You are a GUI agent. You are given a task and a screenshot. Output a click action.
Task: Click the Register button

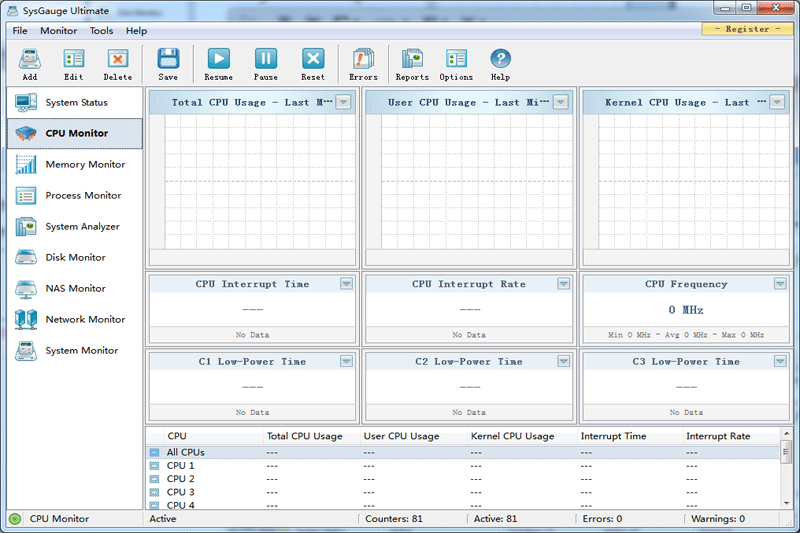click(748, 29)
